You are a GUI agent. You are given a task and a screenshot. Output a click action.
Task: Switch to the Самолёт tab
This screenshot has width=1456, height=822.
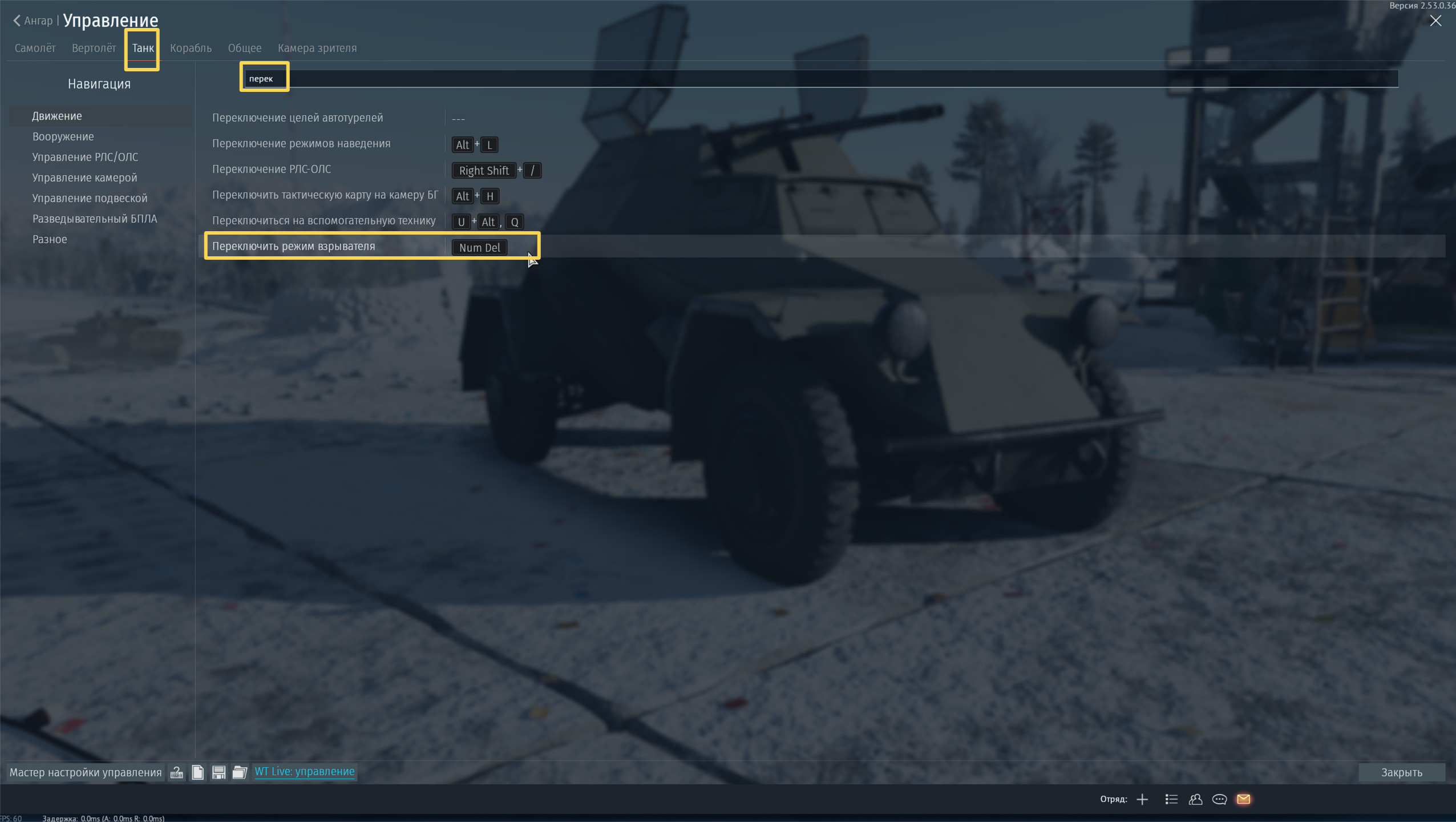pyautogui.click(x=35, y=48)
